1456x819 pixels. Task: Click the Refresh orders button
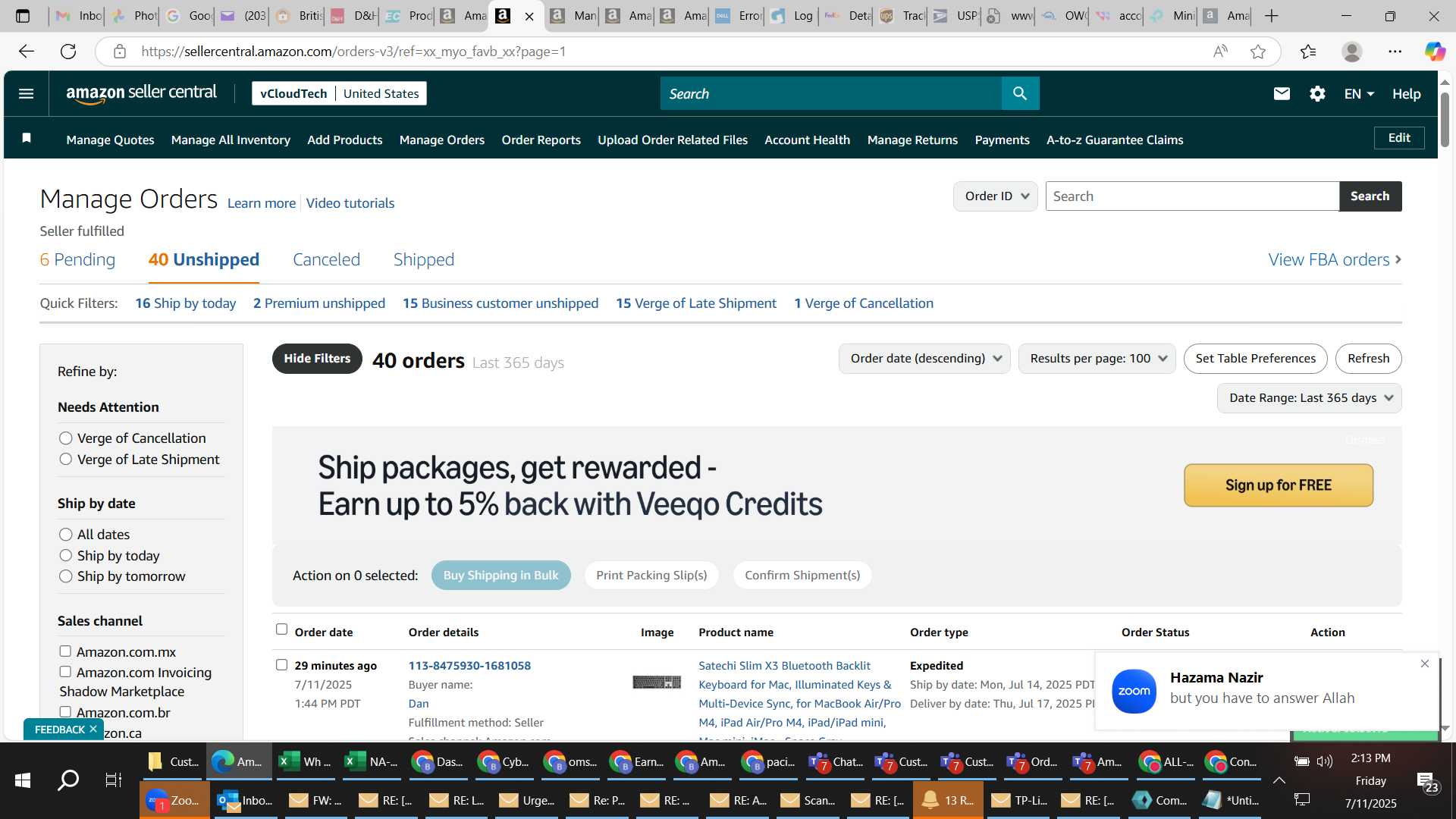[1368, 359]
